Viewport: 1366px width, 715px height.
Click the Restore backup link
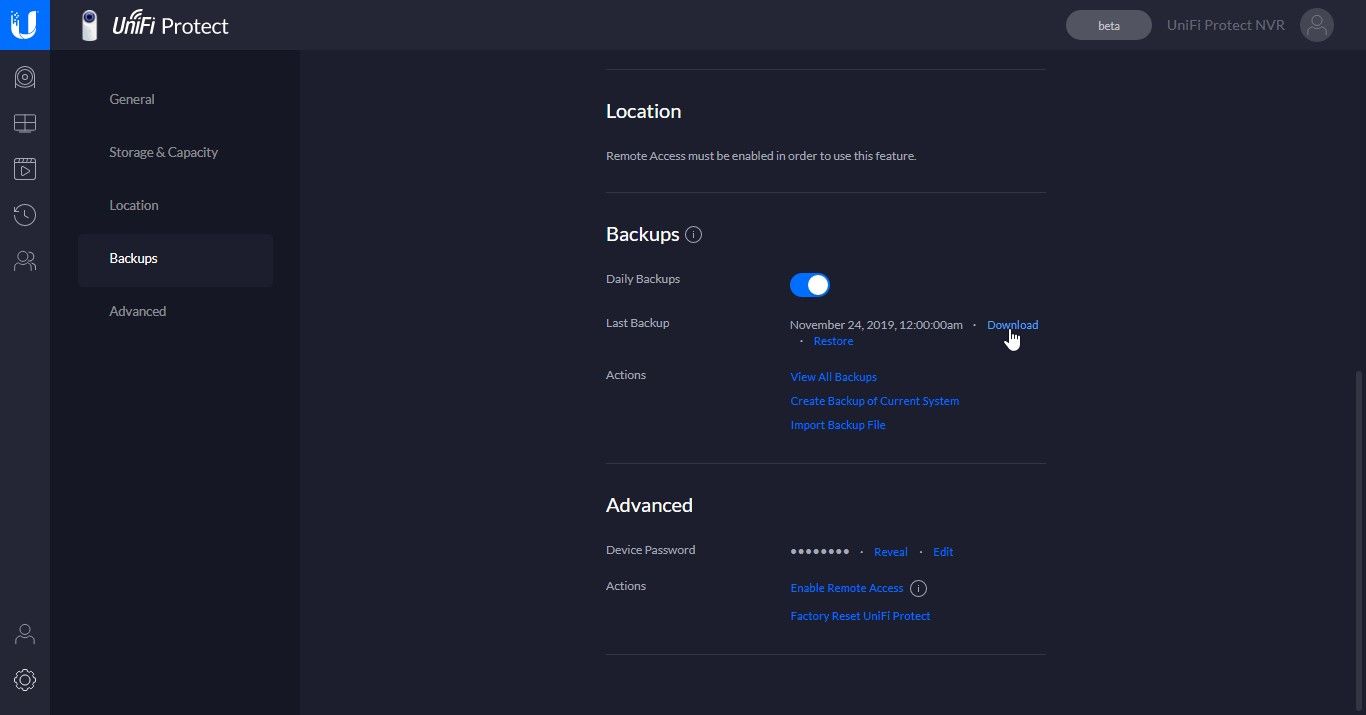(x=833, y=341)
